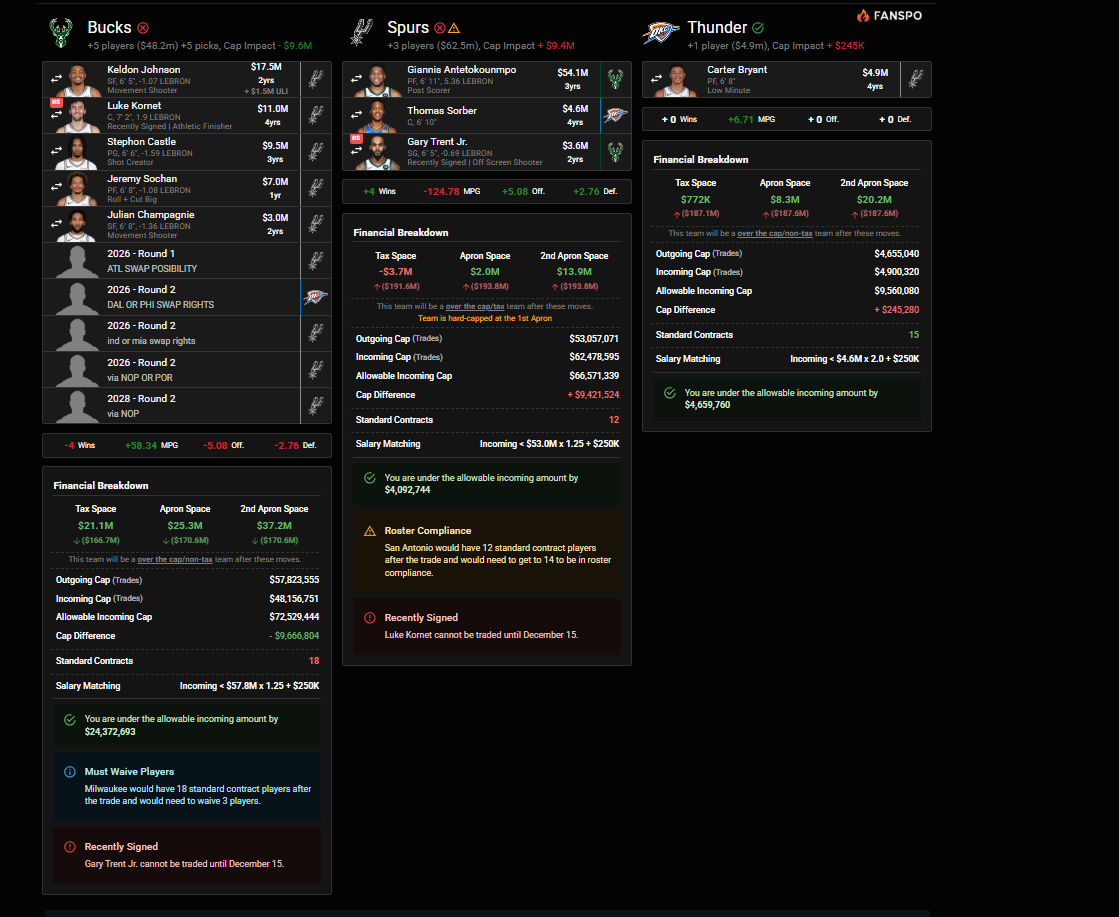
Task: Click Keldon Johnson player headshot
Action: tap(79, 80)
